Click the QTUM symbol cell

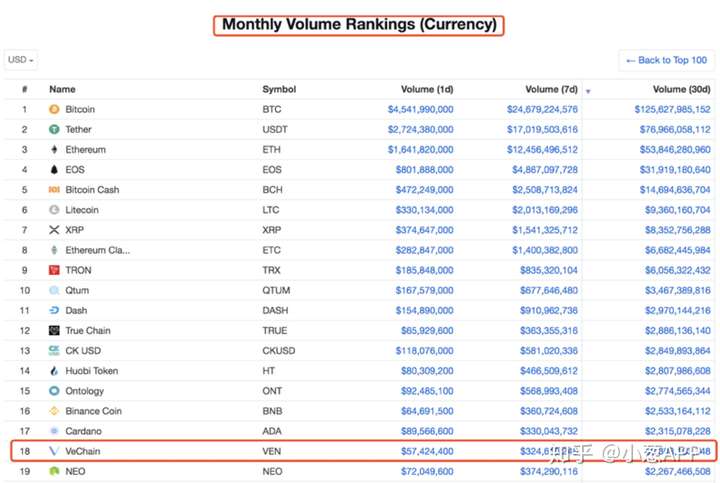pos(276,290)
